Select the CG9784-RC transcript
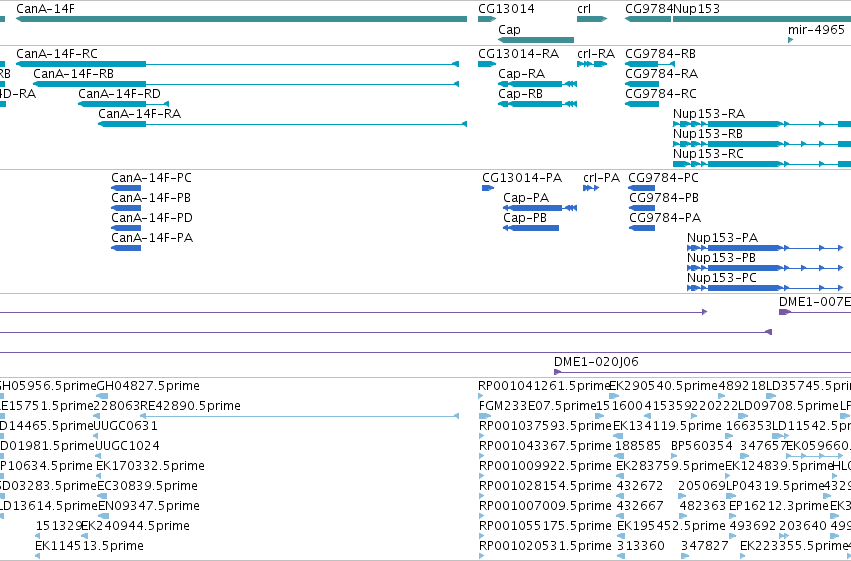Screen dimensions: 851x561 642,104
